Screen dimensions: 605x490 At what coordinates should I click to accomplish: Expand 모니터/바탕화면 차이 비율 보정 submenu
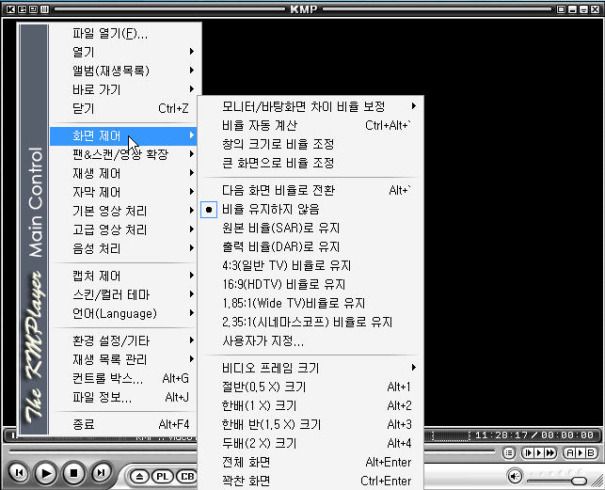pyautogui.click(x=311, y=106)
